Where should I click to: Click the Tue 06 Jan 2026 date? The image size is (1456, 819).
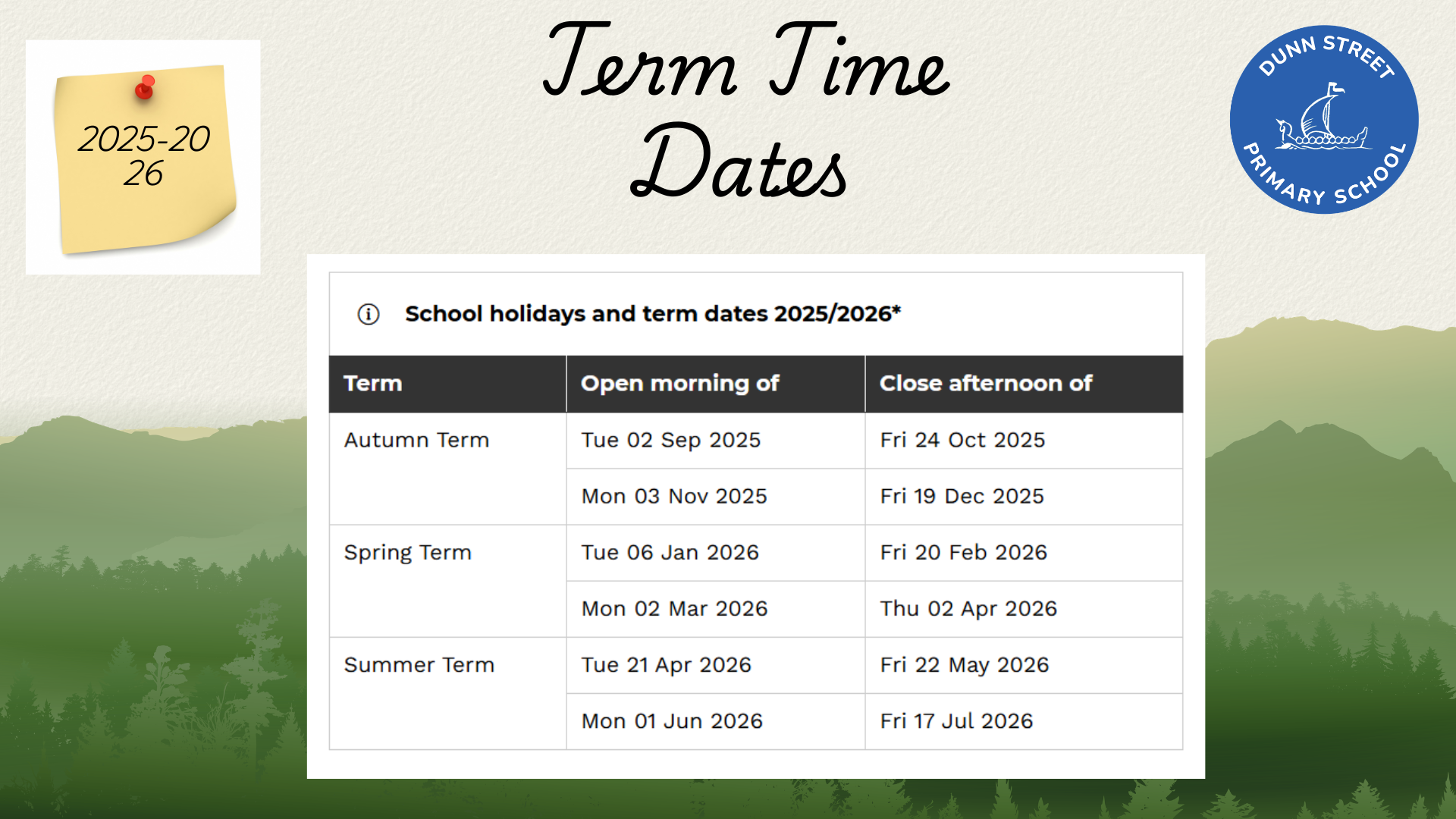tap(670, 553)
